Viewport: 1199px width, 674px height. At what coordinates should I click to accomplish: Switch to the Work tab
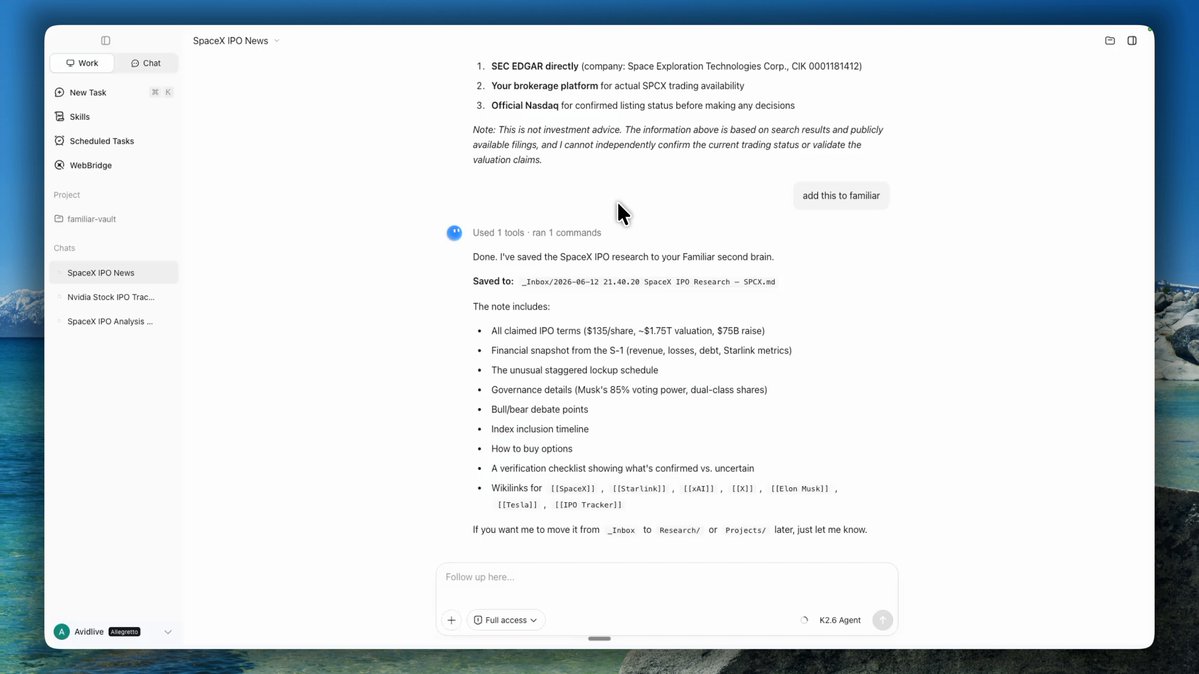pyautogui.click(x=82, y=63)
